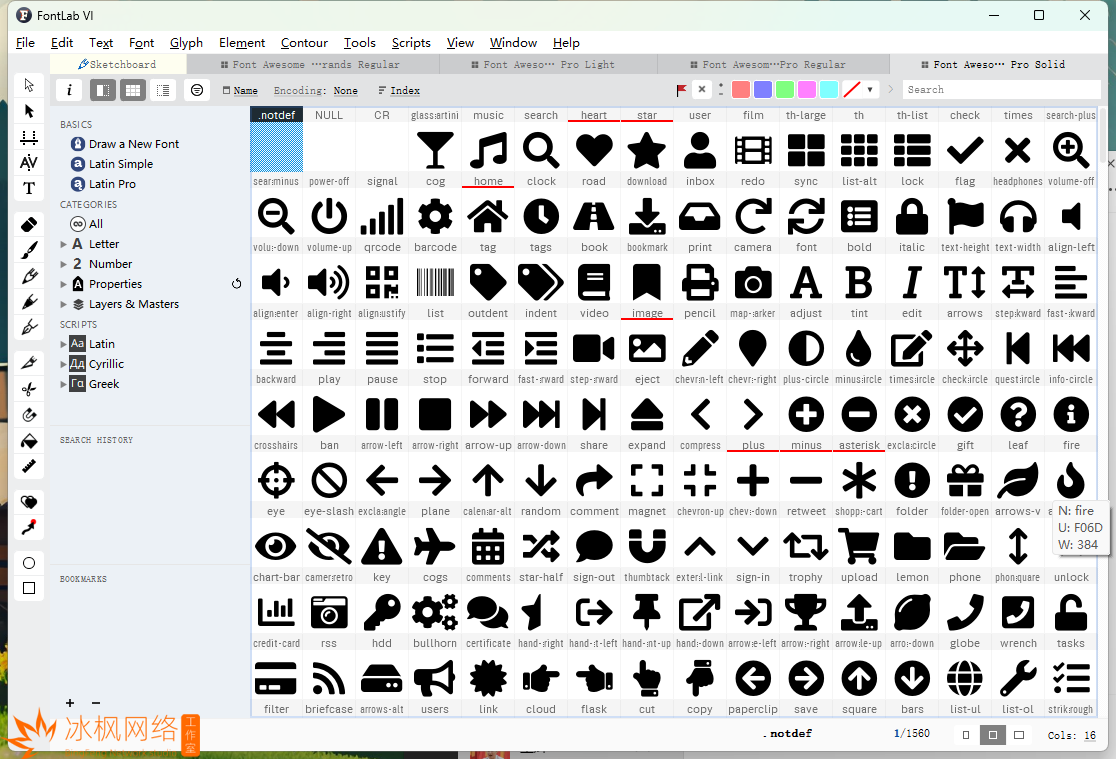Select the Brush tool
Viewport: 1116px width, 759px height.
(29, 250)
